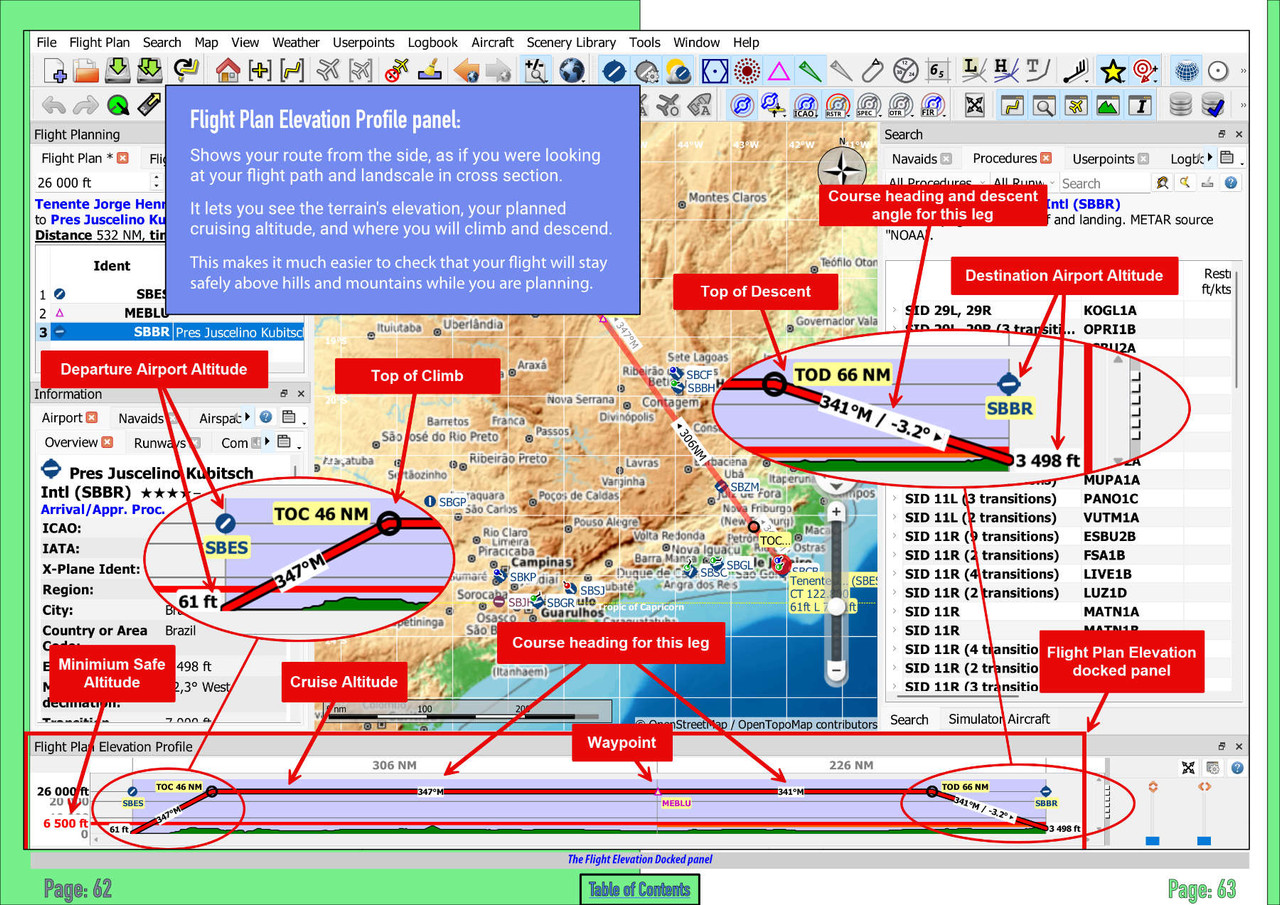This screenshot has height=905, width=1280.
Task: Toggle VOR stations hexagon display
Action: point(713,70)
